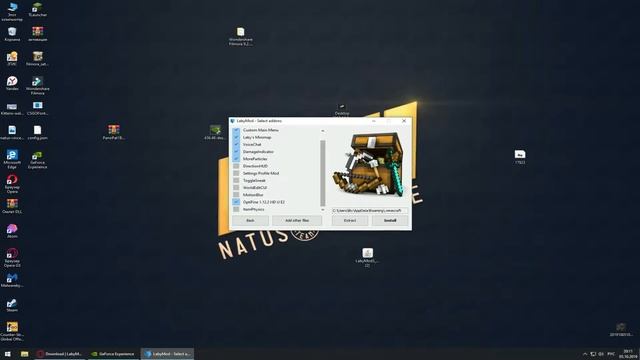Click the taskbar clock and date
Image resolution: width=640 pixels, height=360 pixels.
click(x=629, y=354)
